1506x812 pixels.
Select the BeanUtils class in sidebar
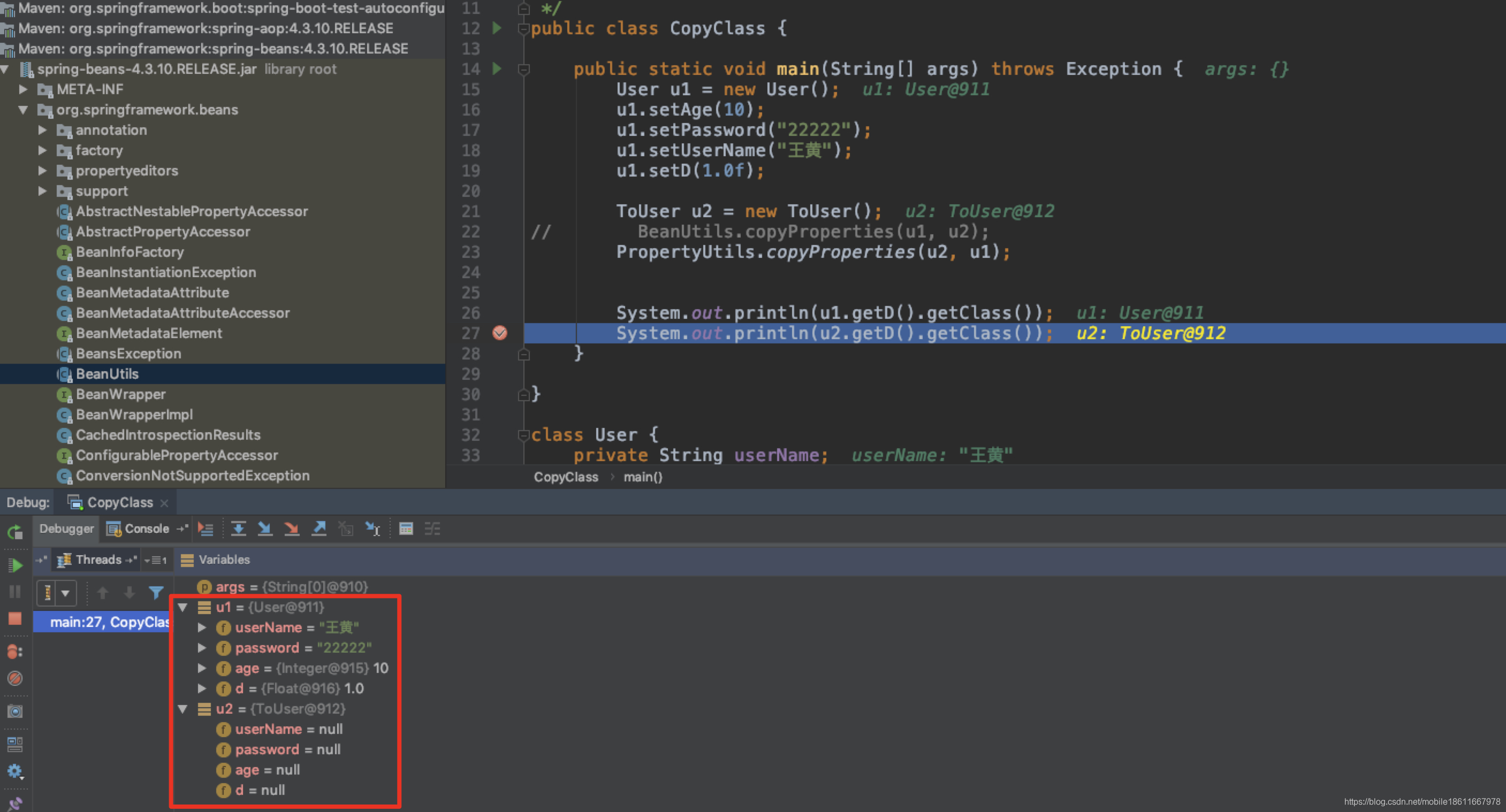point(107,373)
